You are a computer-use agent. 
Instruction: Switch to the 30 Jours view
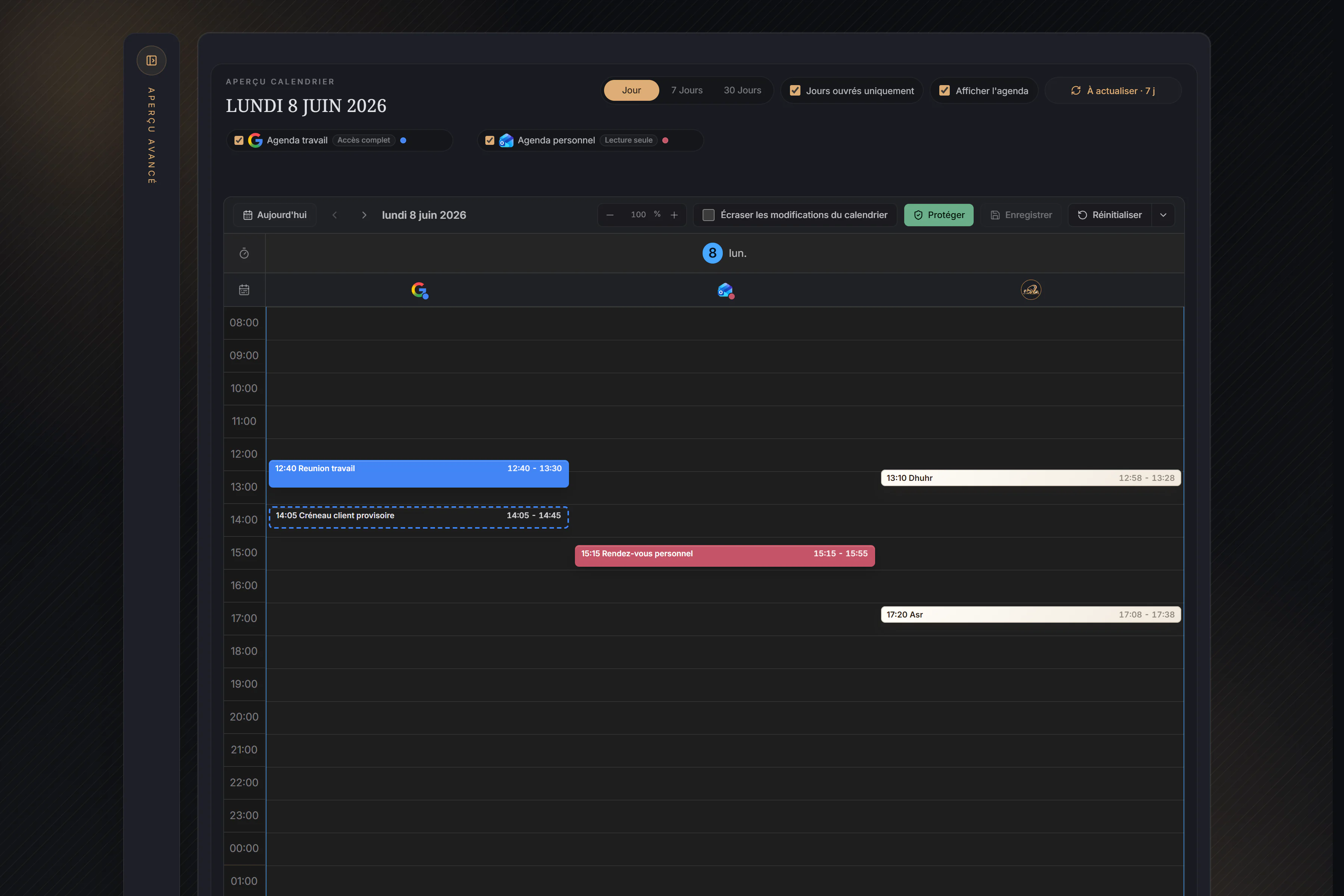click(742, 90)
